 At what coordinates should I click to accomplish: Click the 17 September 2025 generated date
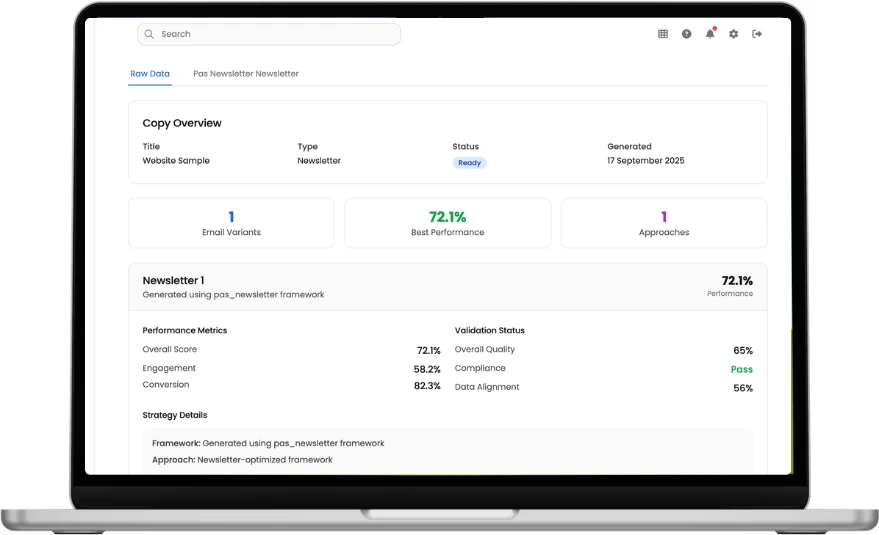646,160
